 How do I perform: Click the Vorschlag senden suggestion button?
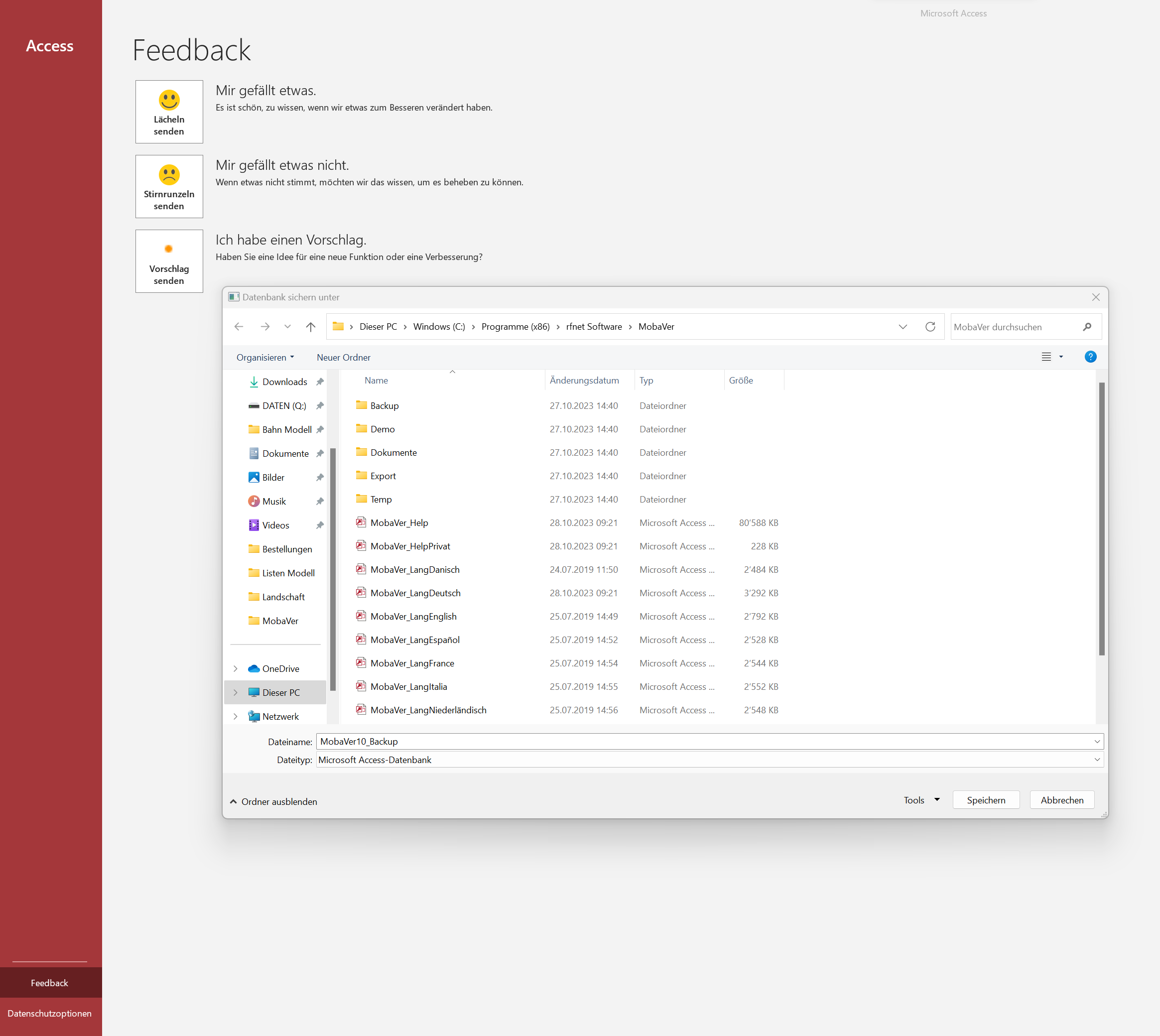click(169, 261)
